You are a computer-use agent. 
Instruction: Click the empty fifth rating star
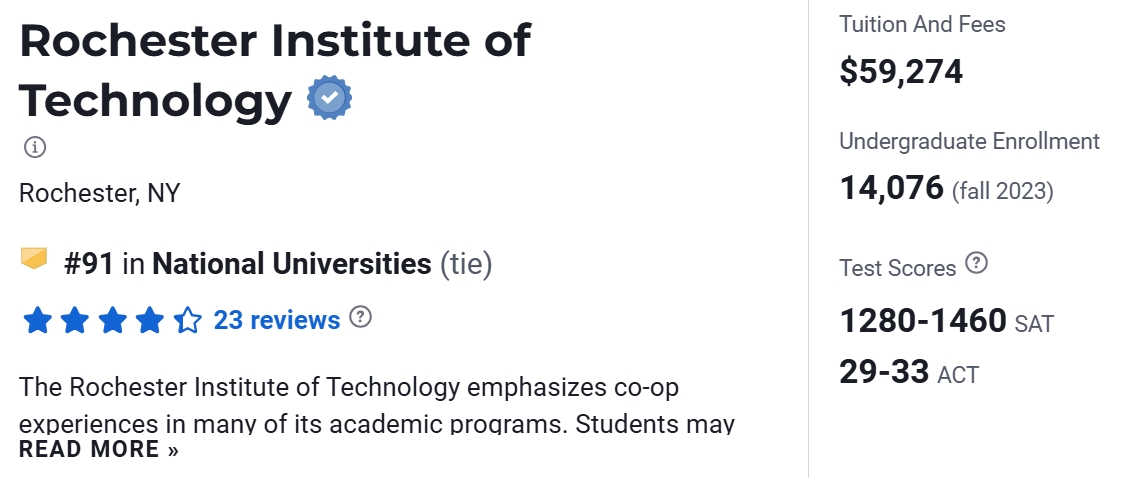(x=187, y=321)
